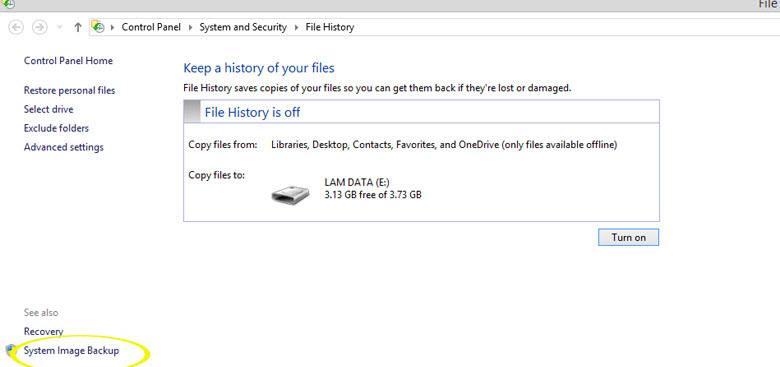Click the shield icon beside System Image Backup
The width and height of the screenshot is (780, 367).
[12, 351]
